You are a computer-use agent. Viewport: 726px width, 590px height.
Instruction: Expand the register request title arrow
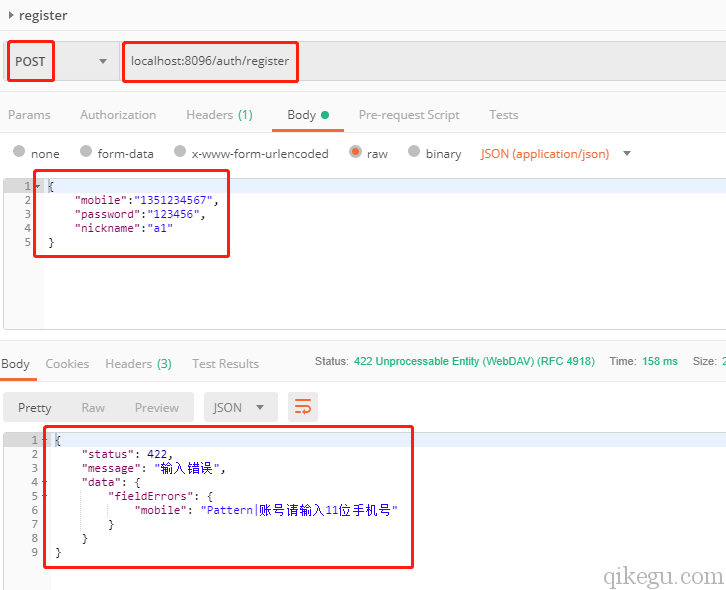pyautogui.click(x=11, y=15)
